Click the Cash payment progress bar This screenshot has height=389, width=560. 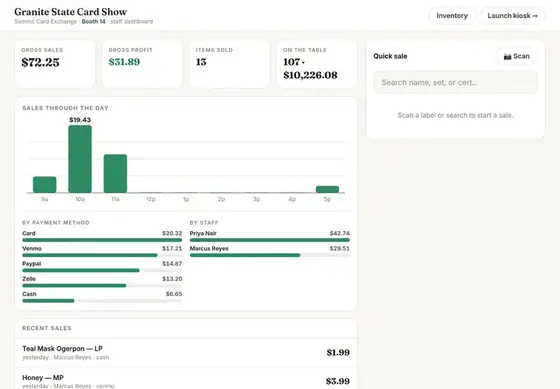(102, 301)
